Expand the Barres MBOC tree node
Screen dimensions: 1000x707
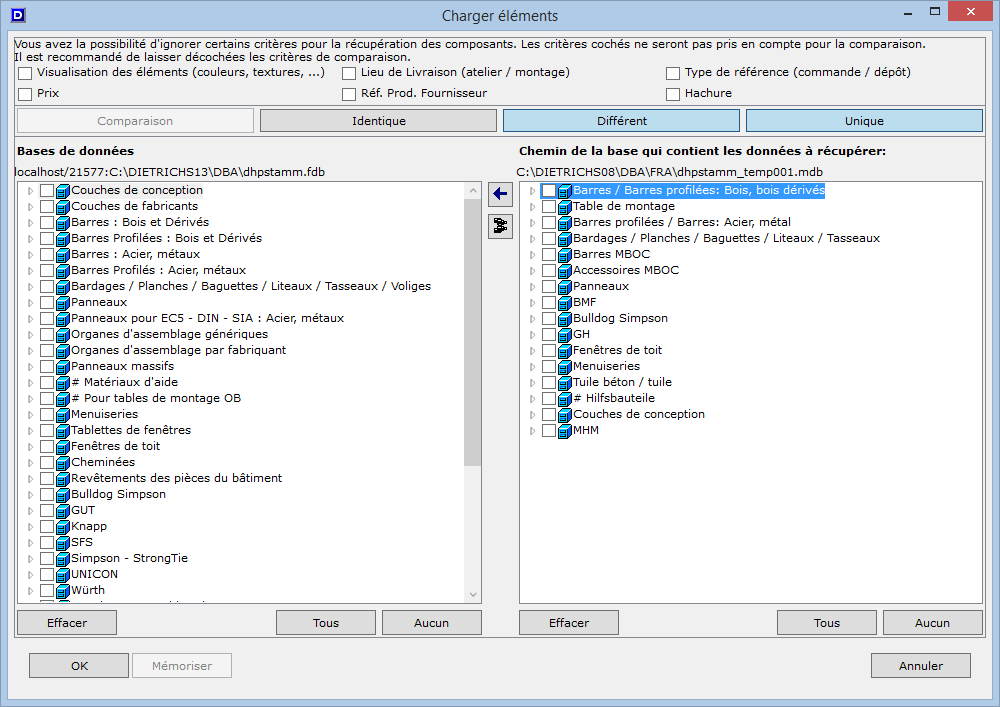click(x=532, y=255)
